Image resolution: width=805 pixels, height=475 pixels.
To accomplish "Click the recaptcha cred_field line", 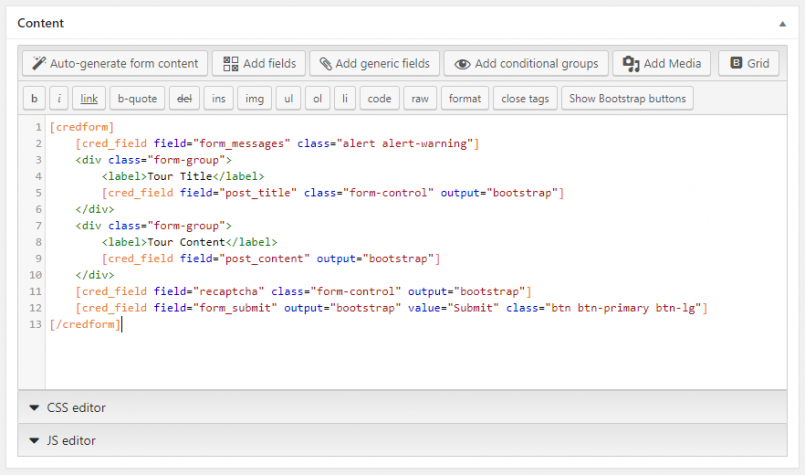I will point(303,291).
